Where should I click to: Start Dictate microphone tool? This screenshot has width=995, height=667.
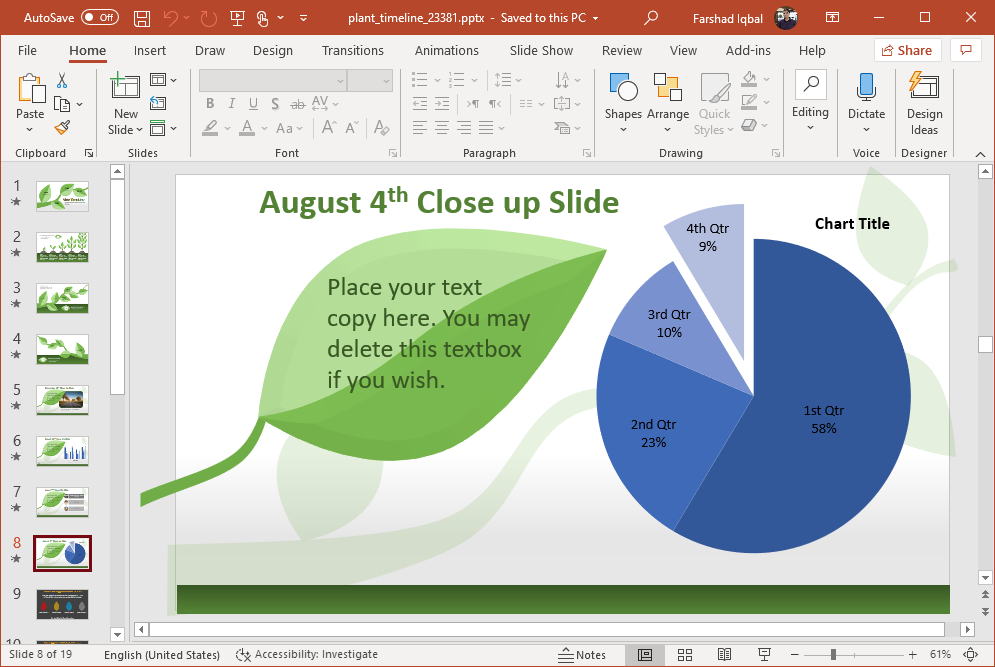coord(866,103)
